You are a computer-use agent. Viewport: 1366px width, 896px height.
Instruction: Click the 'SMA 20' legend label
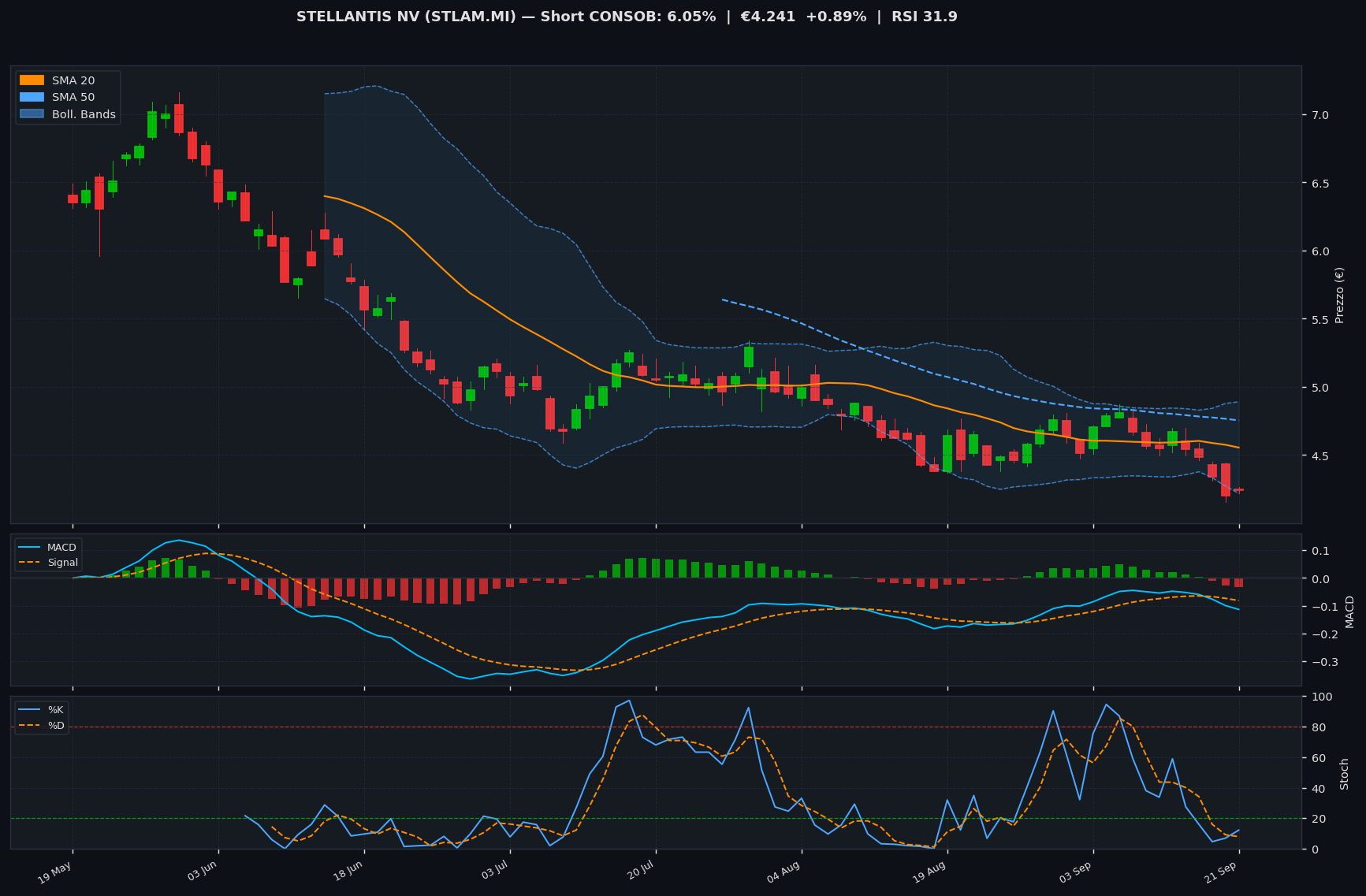click(73, 80)
